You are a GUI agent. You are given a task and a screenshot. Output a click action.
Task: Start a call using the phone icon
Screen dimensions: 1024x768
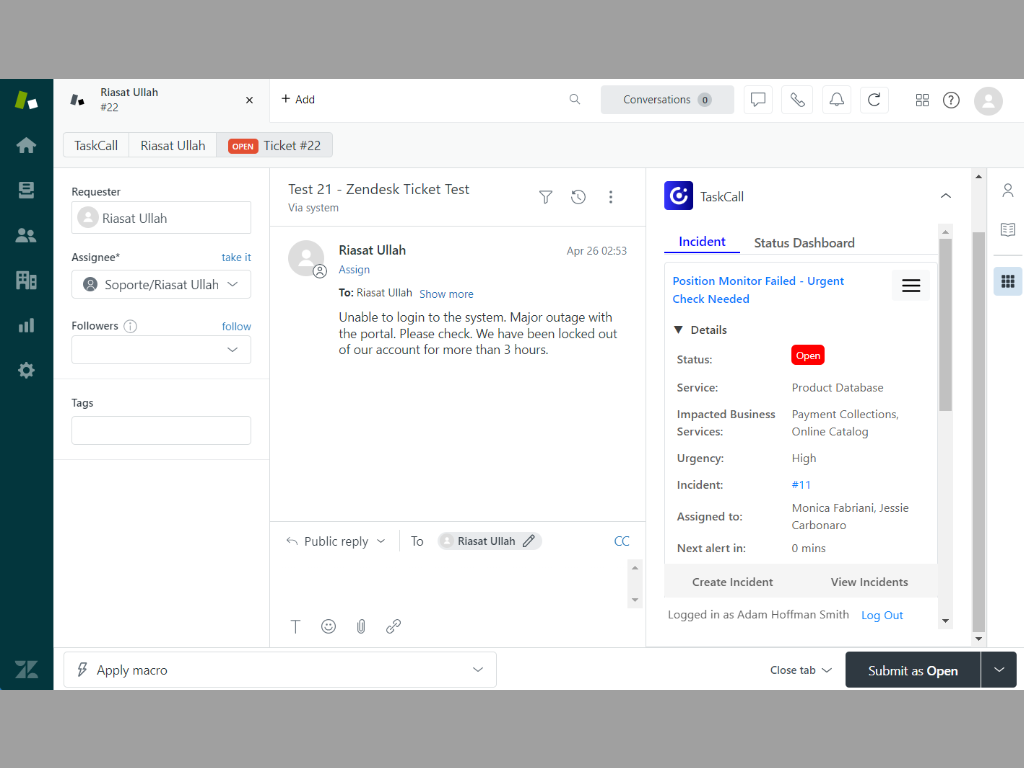click(x=796, y=100)
